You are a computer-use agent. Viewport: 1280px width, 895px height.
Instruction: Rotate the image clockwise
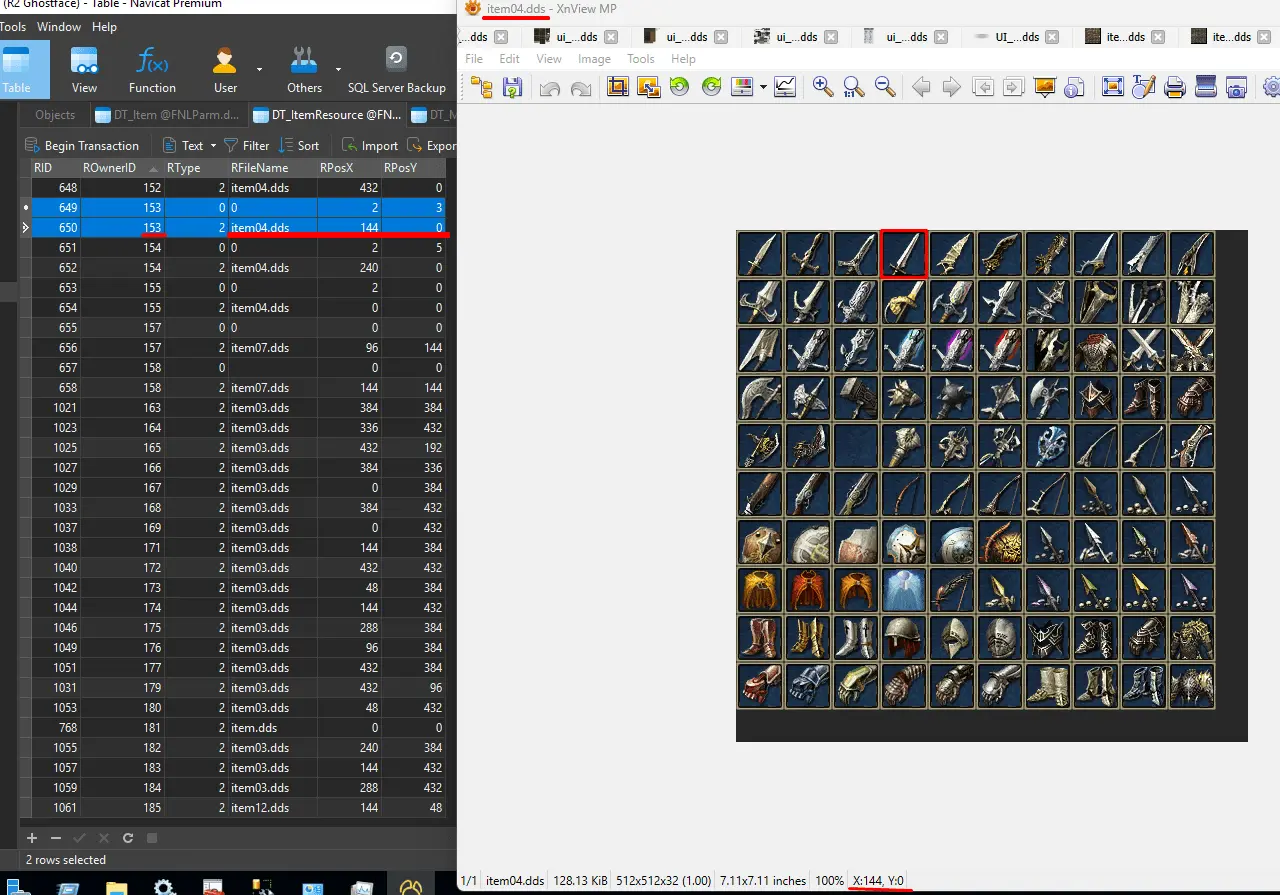(712, 87)
